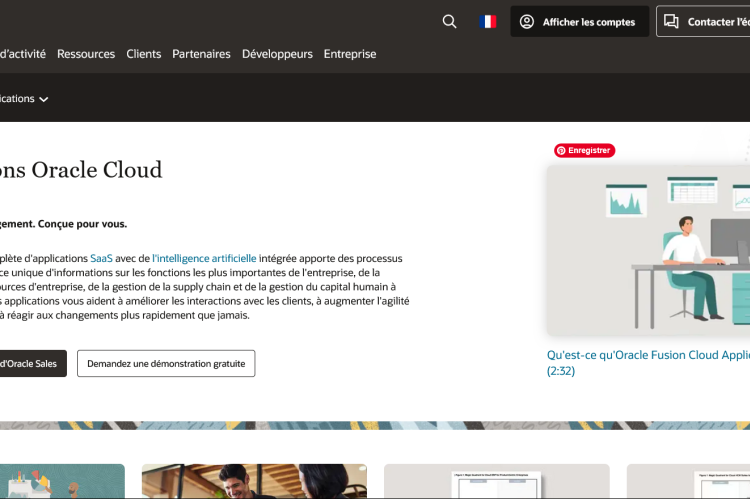Open the teal illustrated card at the bottom
The height and width of the screenshot is (499, 750).
[60, 481]
